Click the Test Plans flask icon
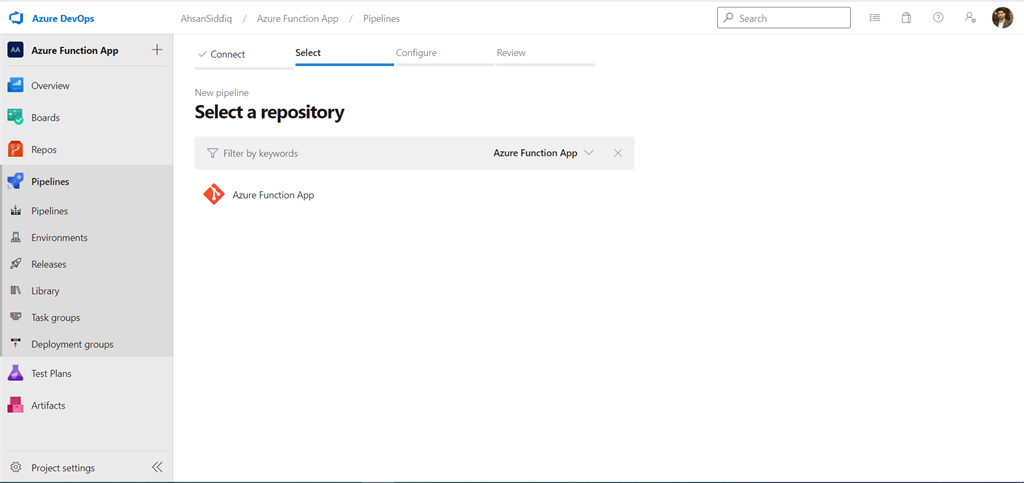The height and width of the screenshot is (483, 1024). click(x=16, y=373)
